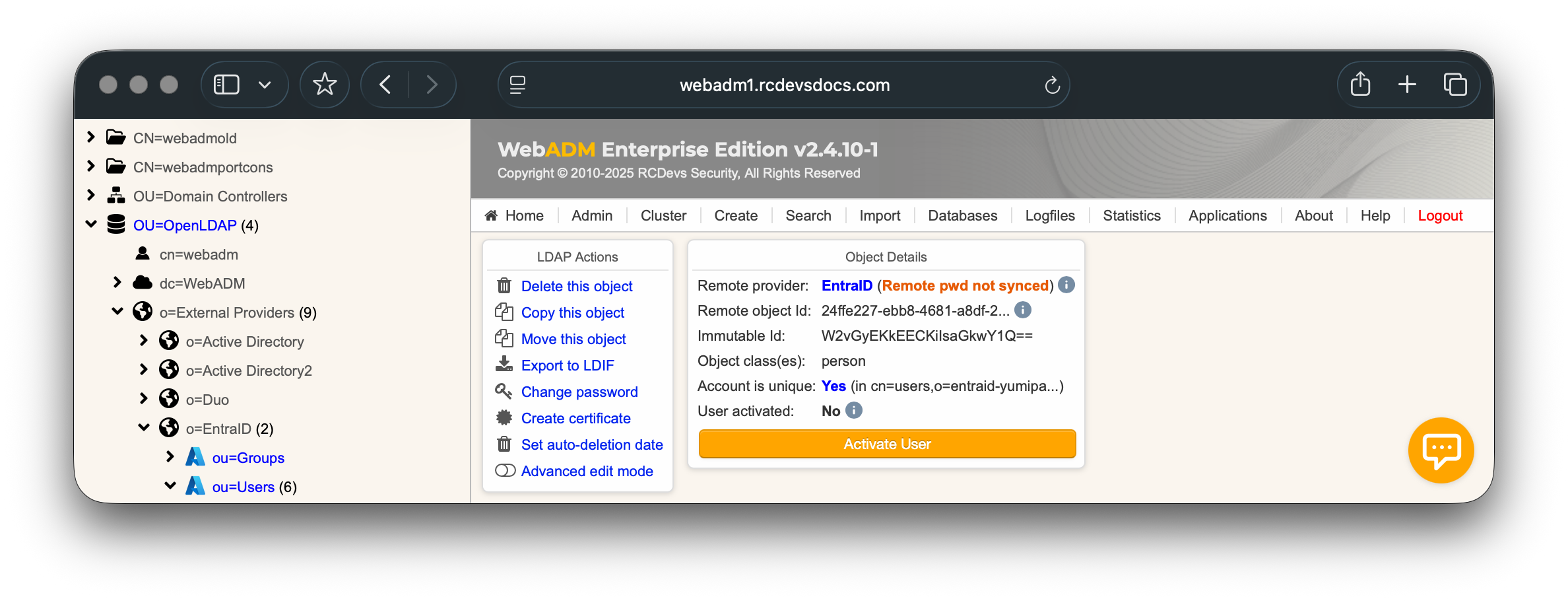Toggle Advanced edit mode switch
Screen dimensions: 1568x601
coord(506,470)
